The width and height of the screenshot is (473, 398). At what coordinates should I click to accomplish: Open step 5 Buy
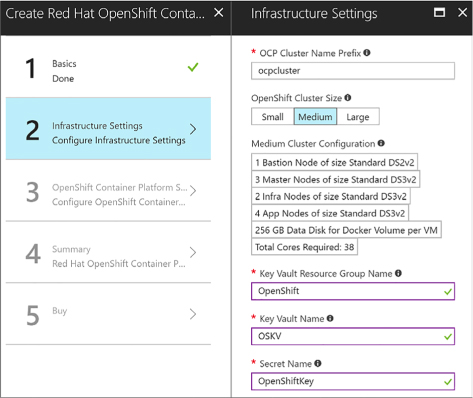[x=108, y=314]
